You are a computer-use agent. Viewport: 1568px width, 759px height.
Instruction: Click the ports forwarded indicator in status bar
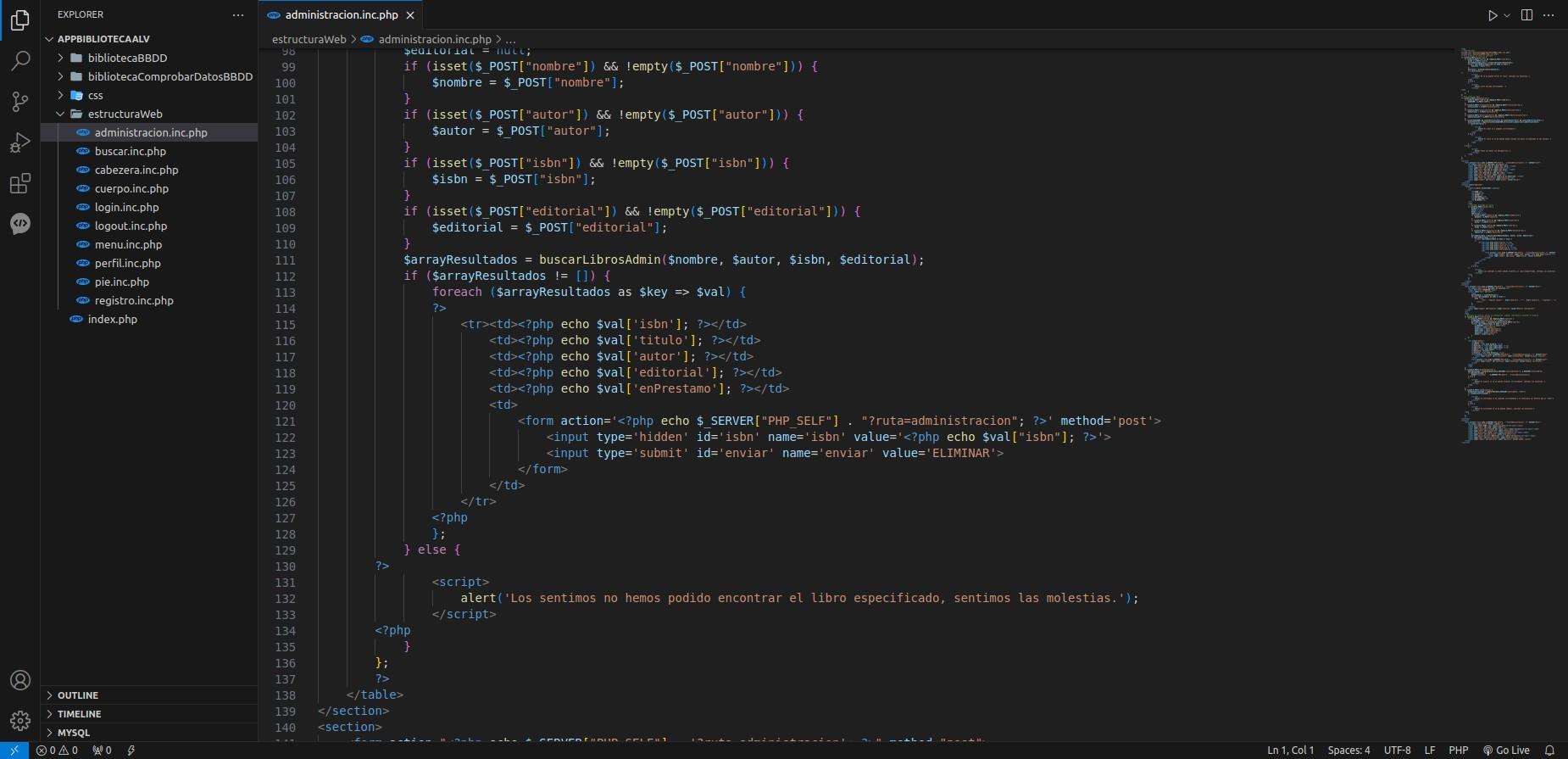[102, 751]
